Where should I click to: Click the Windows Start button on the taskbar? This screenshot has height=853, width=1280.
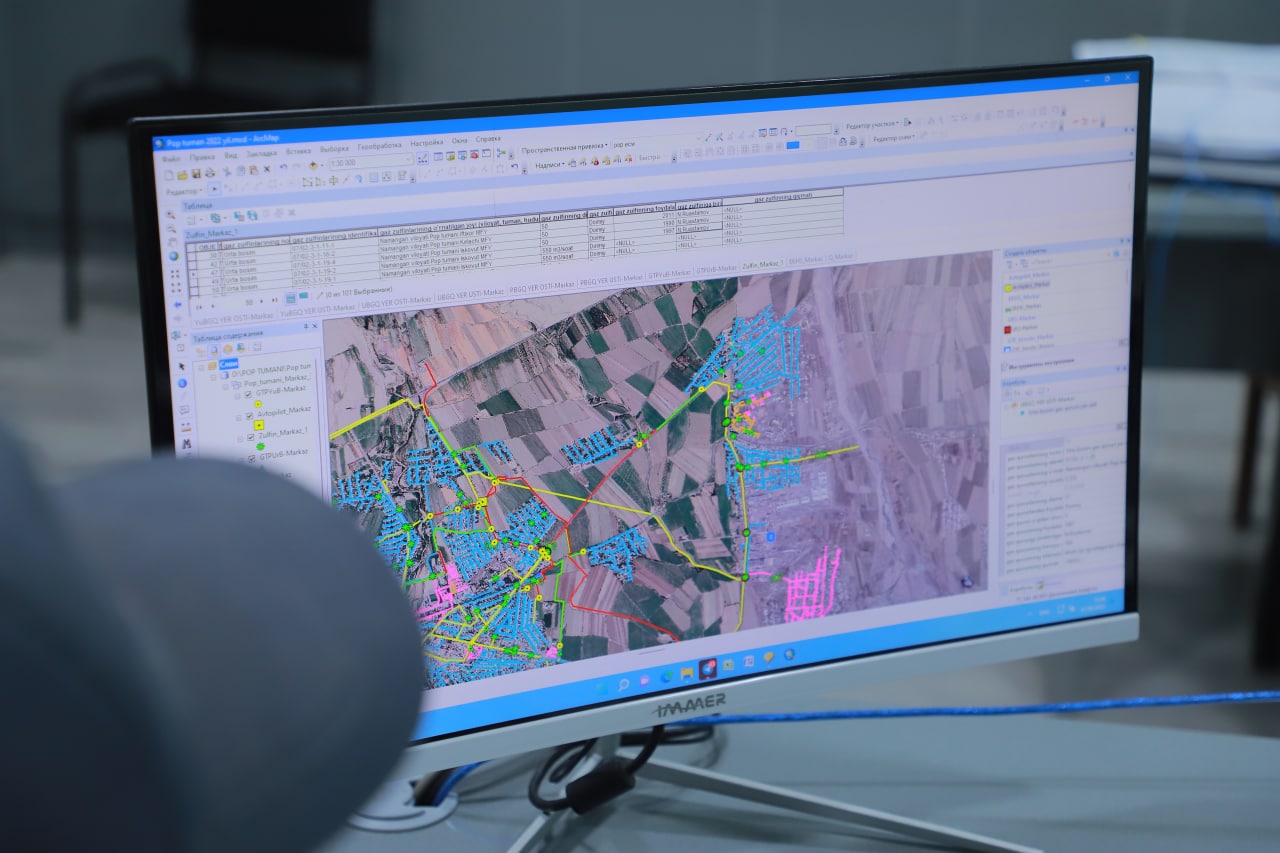[601, 689]
